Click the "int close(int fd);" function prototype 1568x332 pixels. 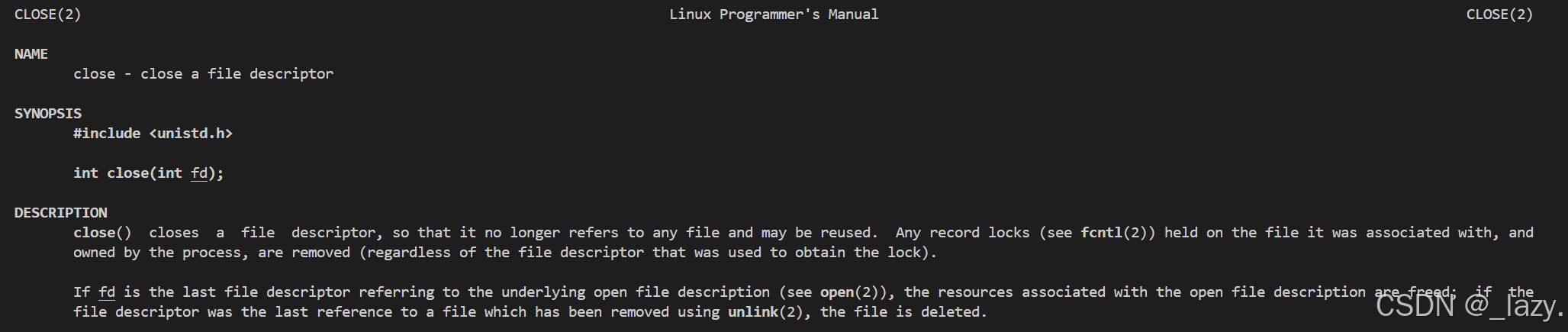coord(148,173)
